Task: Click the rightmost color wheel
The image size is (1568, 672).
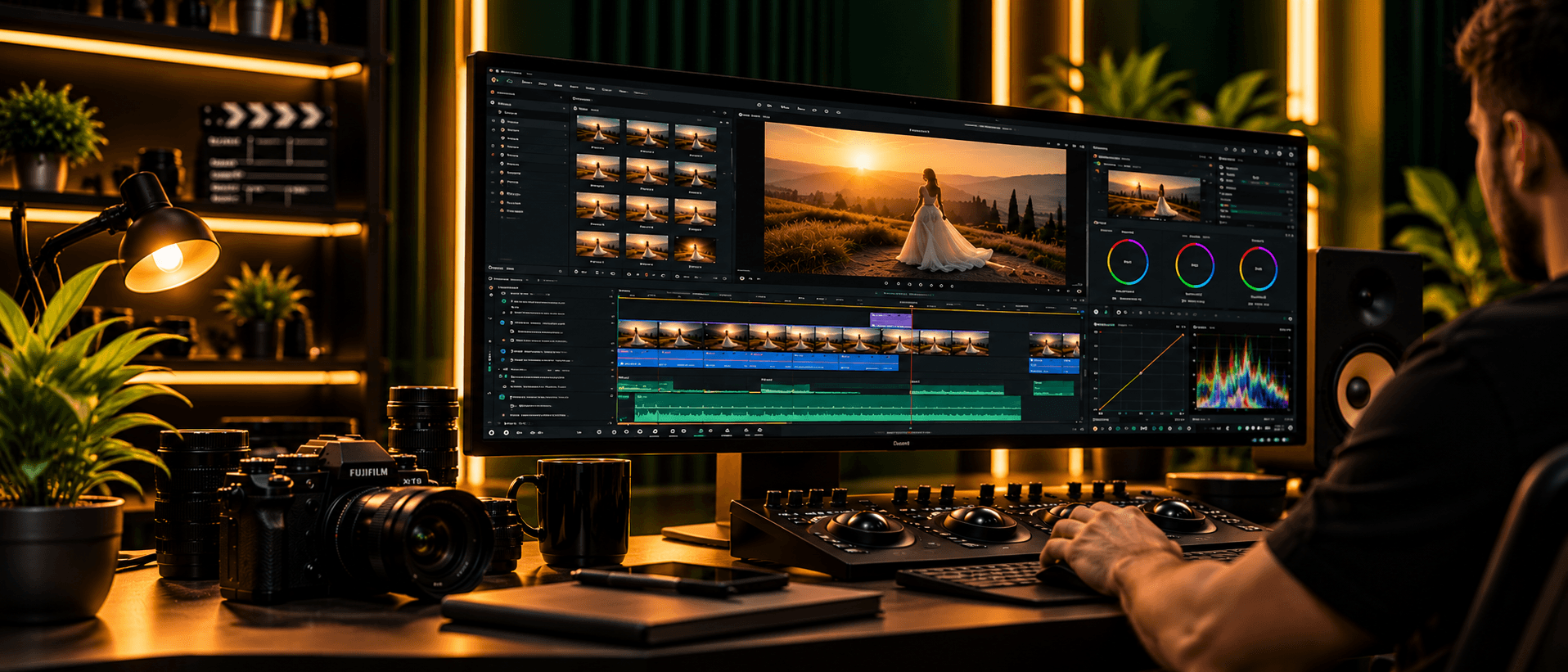Action: (1258, 268)
